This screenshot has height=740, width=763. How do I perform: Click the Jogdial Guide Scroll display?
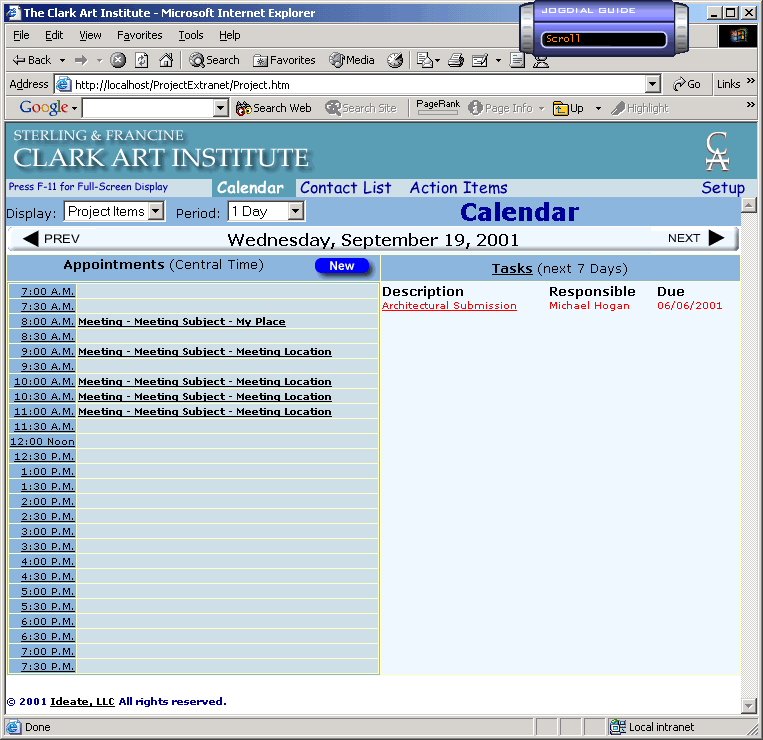(x=603, y=38)
